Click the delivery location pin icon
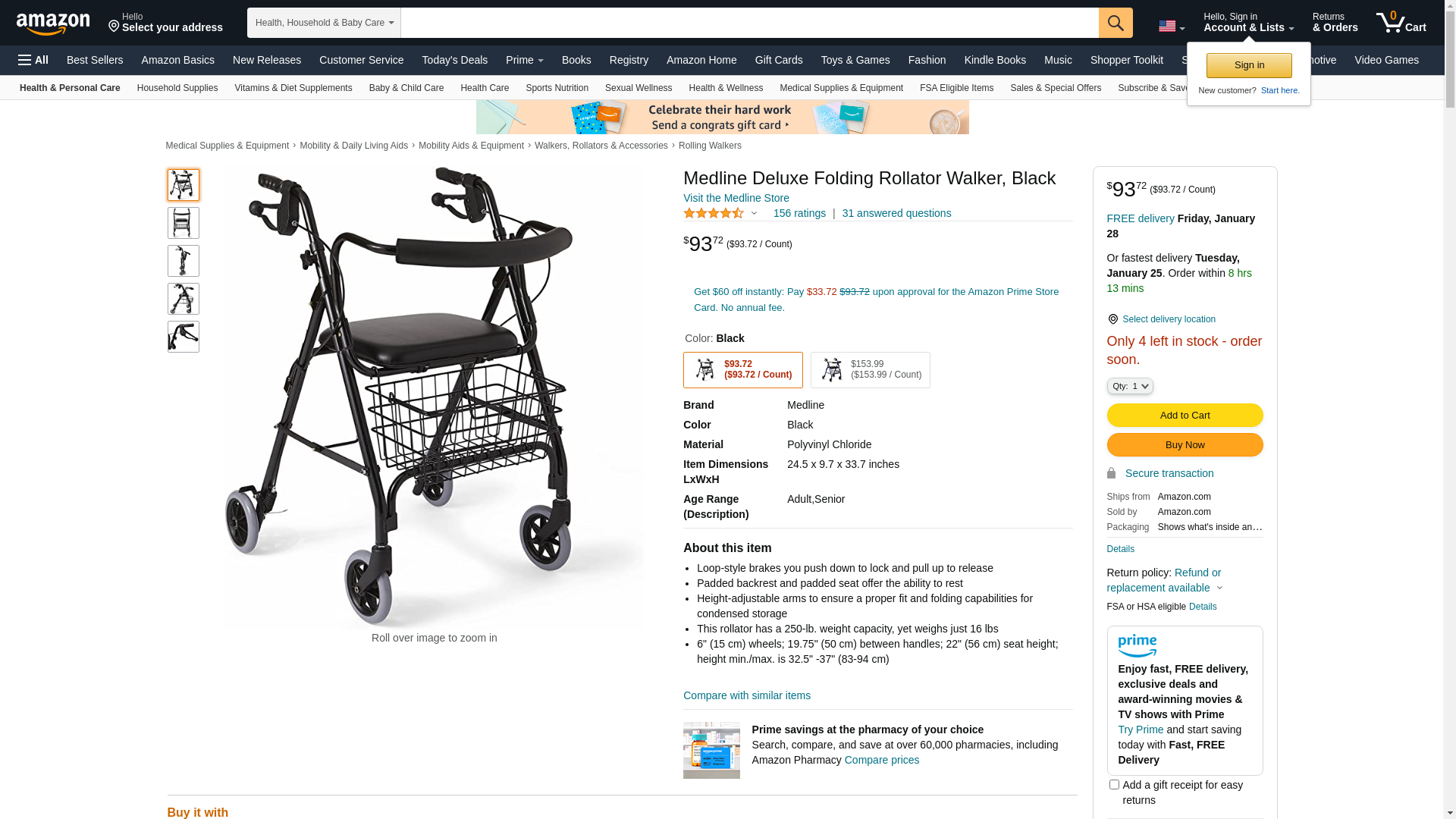 pos(1112,319)
